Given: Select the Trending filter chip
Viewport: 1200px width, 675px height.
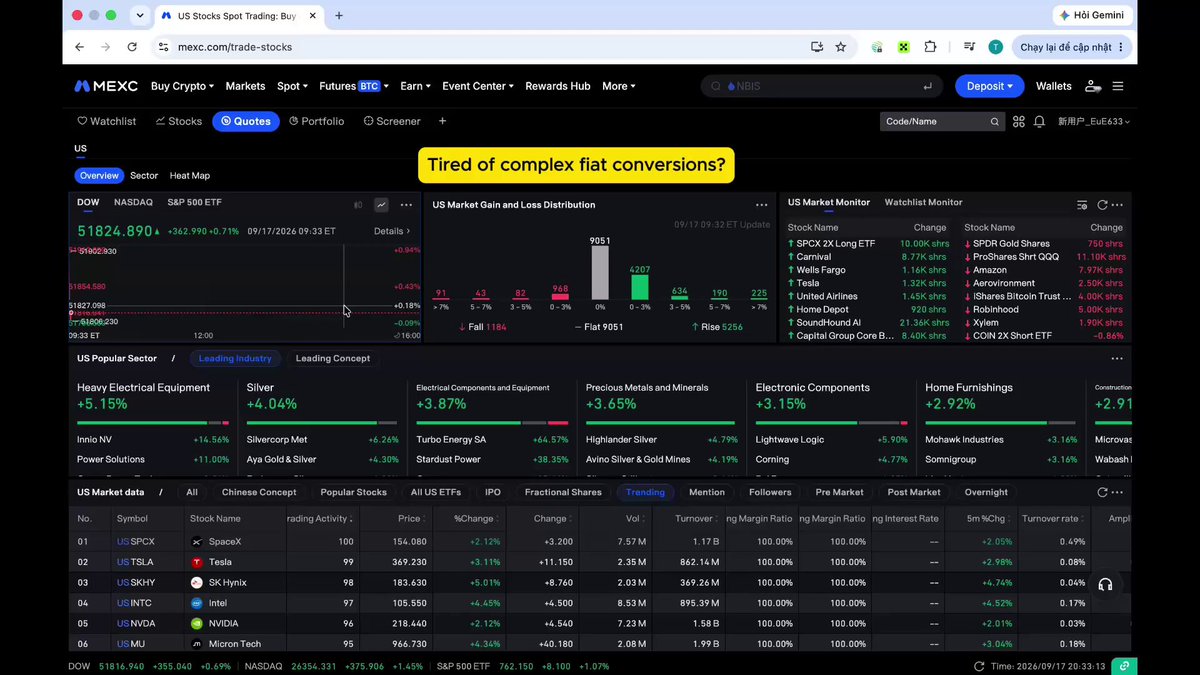Looking at the screenshot, I should click(x=645, y=492).
